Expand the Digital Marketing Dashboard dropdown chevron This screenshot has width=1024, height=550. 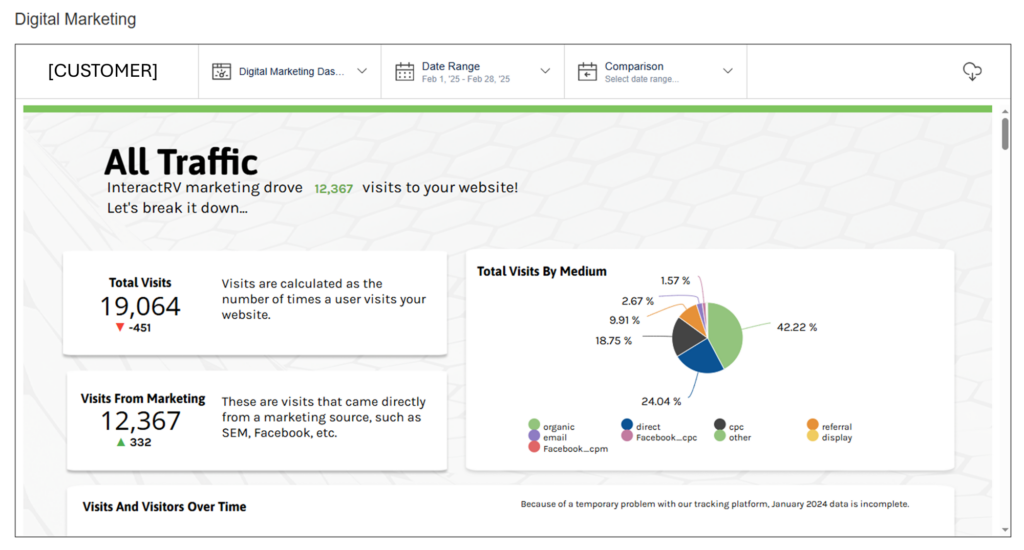(x=362, y=71)
